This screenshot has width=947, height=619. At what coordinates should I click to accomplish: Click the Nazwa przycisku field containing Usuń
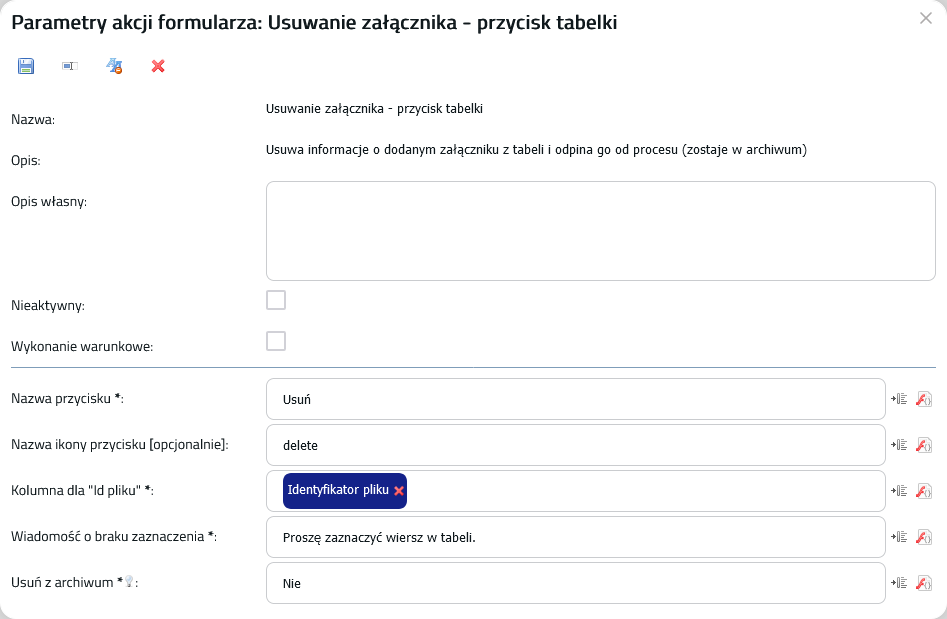[x=576, y=399]
